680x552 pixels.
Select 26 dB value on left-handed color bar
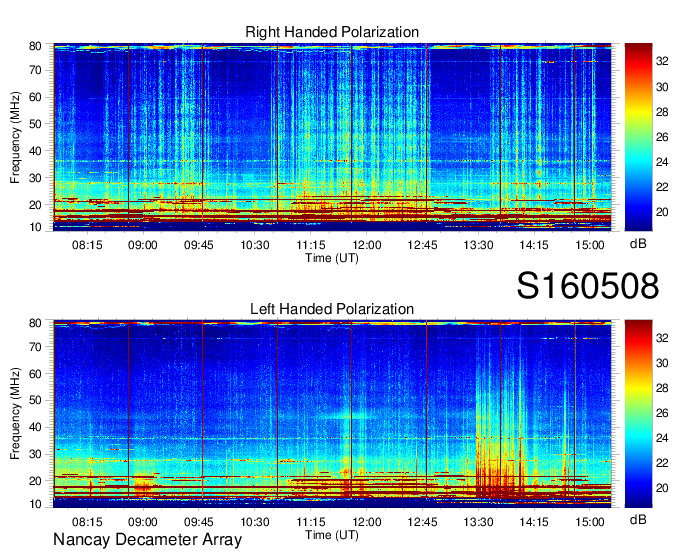[x=662, y=413]
